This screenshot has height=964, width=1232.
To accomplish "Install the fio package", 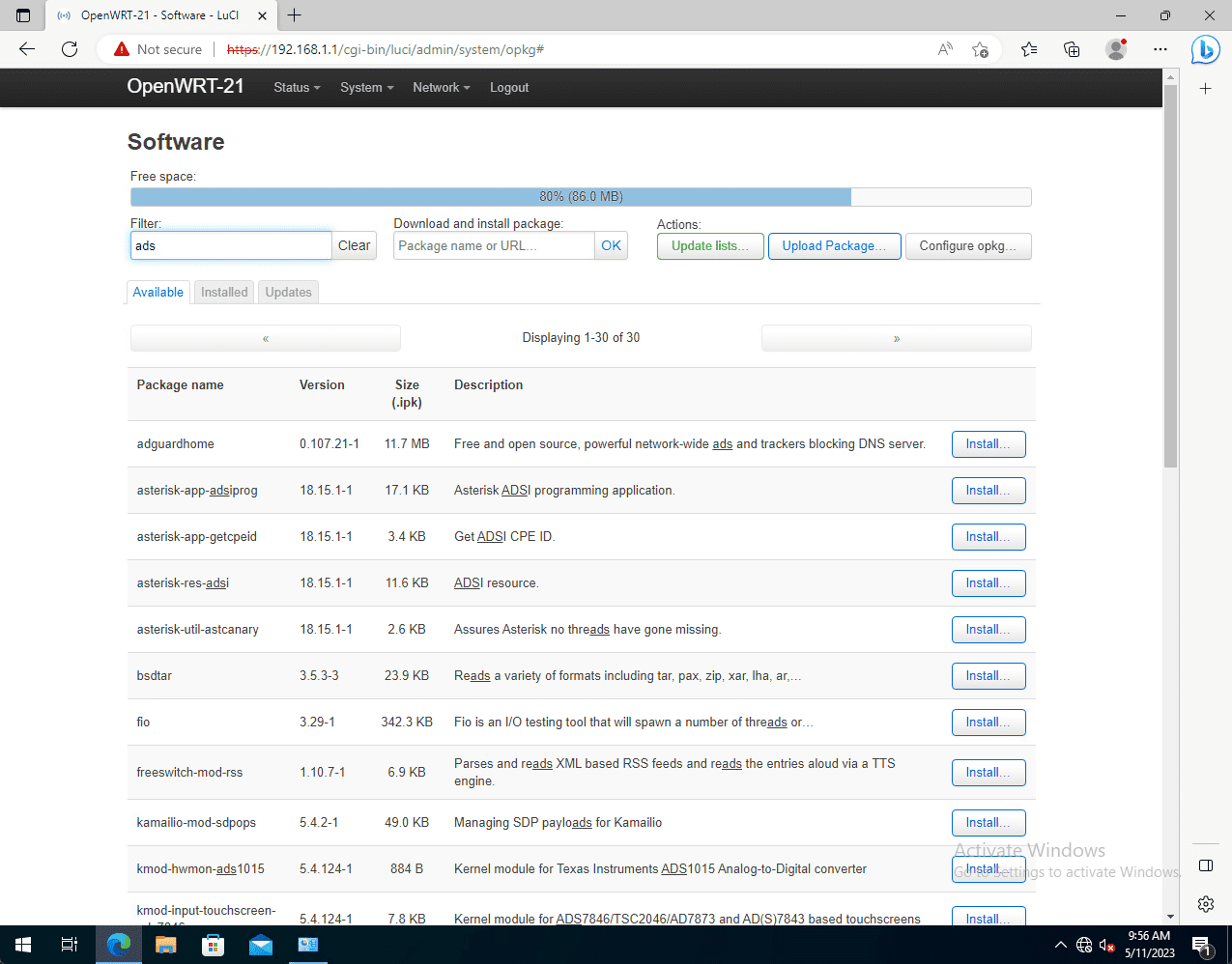I will [x=988, y=723].
